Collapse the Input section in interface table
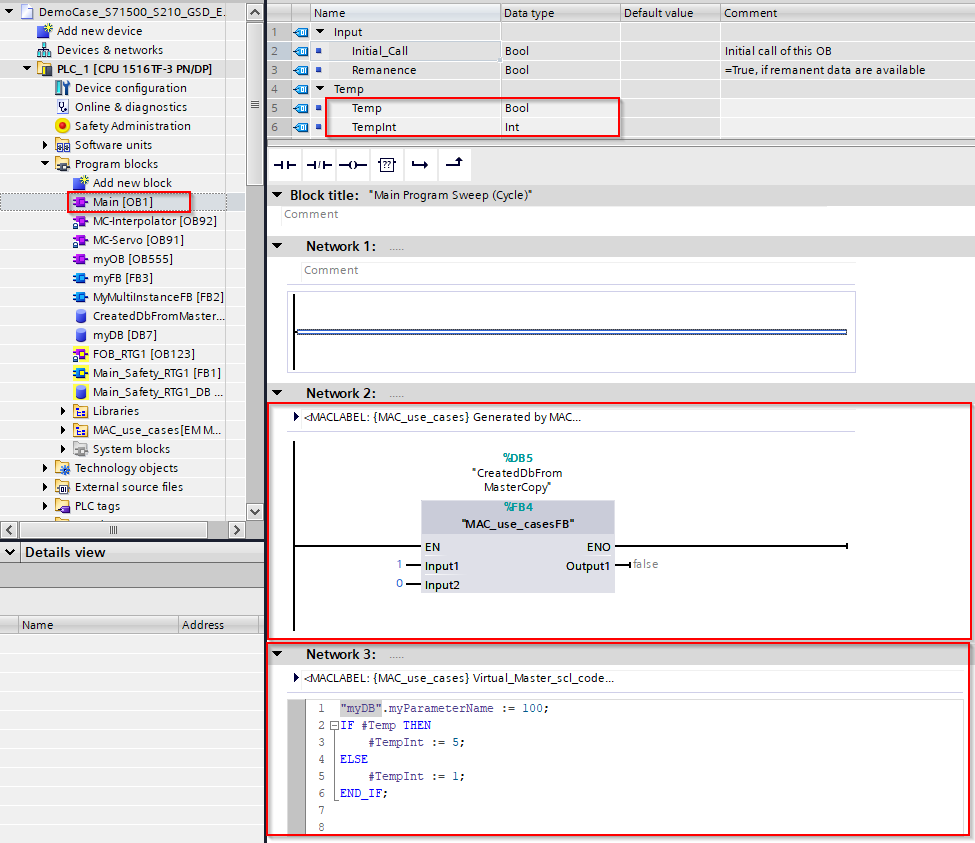 (320, 32)
